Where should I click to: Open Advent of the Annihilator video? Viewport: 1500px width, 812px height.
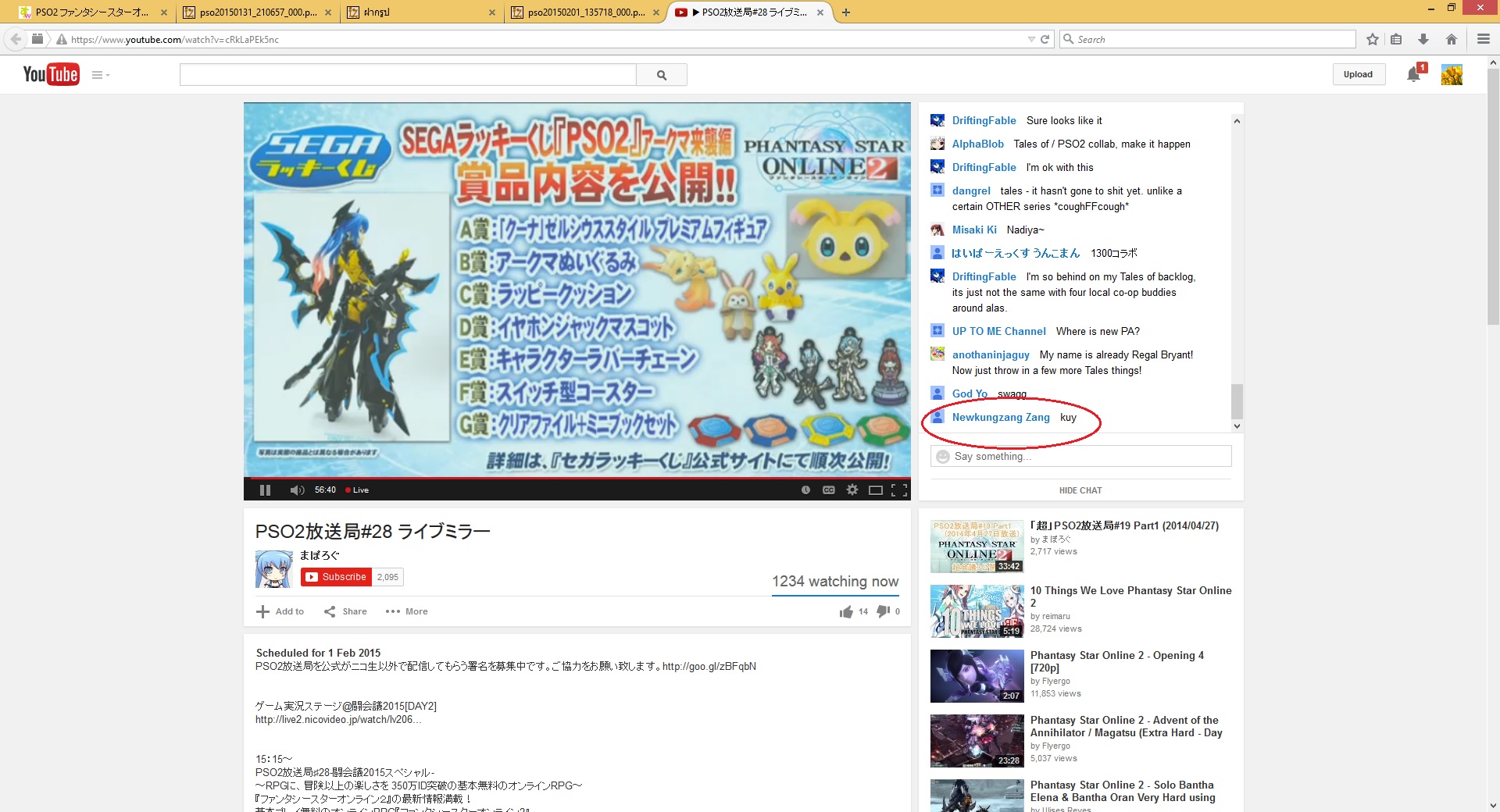tap(1126, 726)
